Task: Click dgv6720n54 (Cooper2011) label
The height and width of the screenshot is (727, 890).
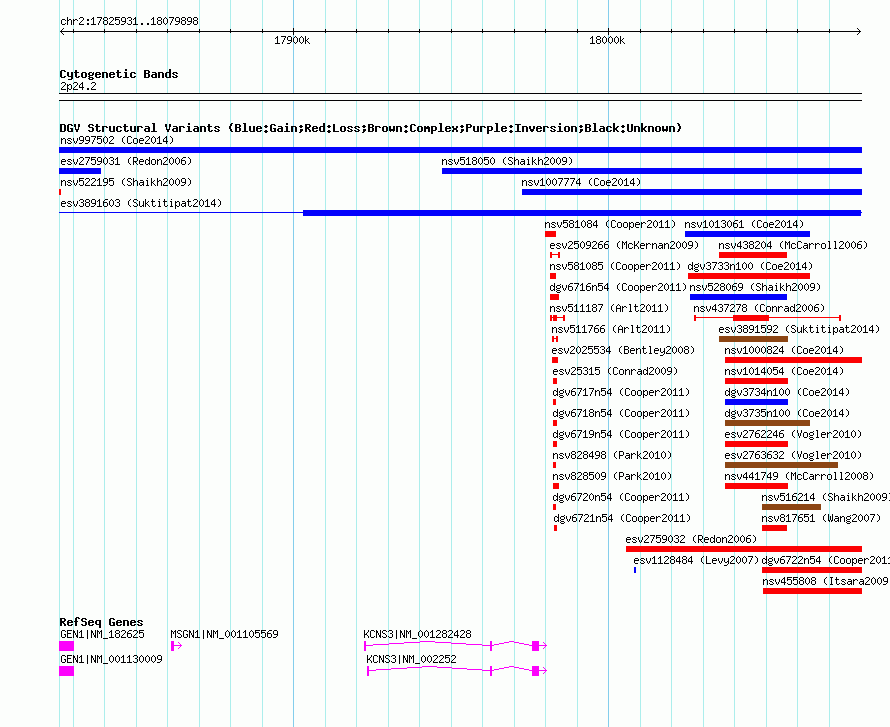Action: 621,497
